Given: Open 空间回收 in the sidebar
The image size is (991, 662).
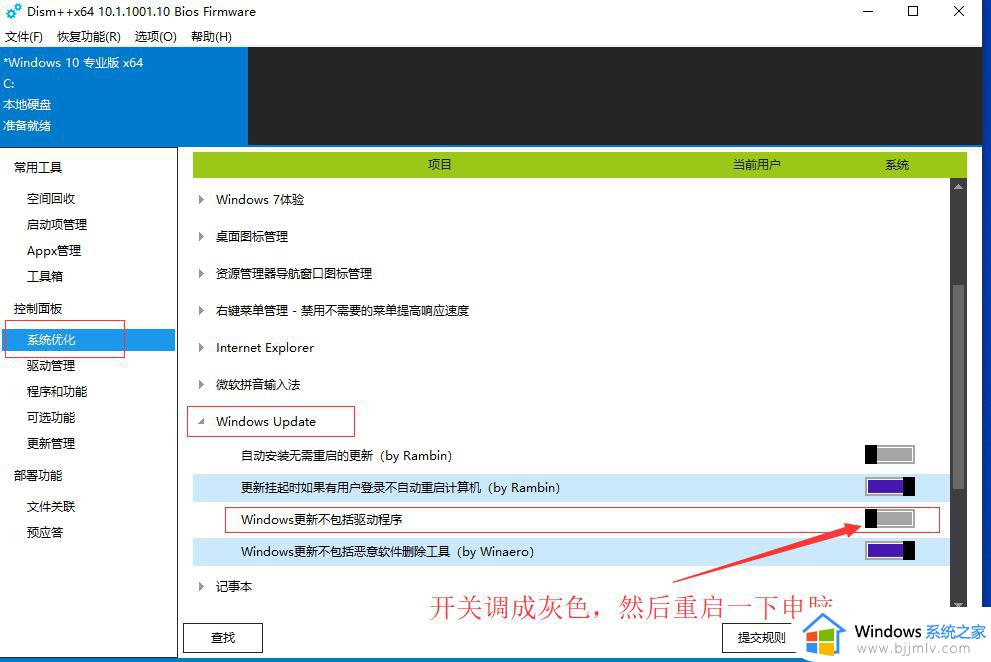Looking at the screenshot, I should pyautogui.click(x=51, y=199).
